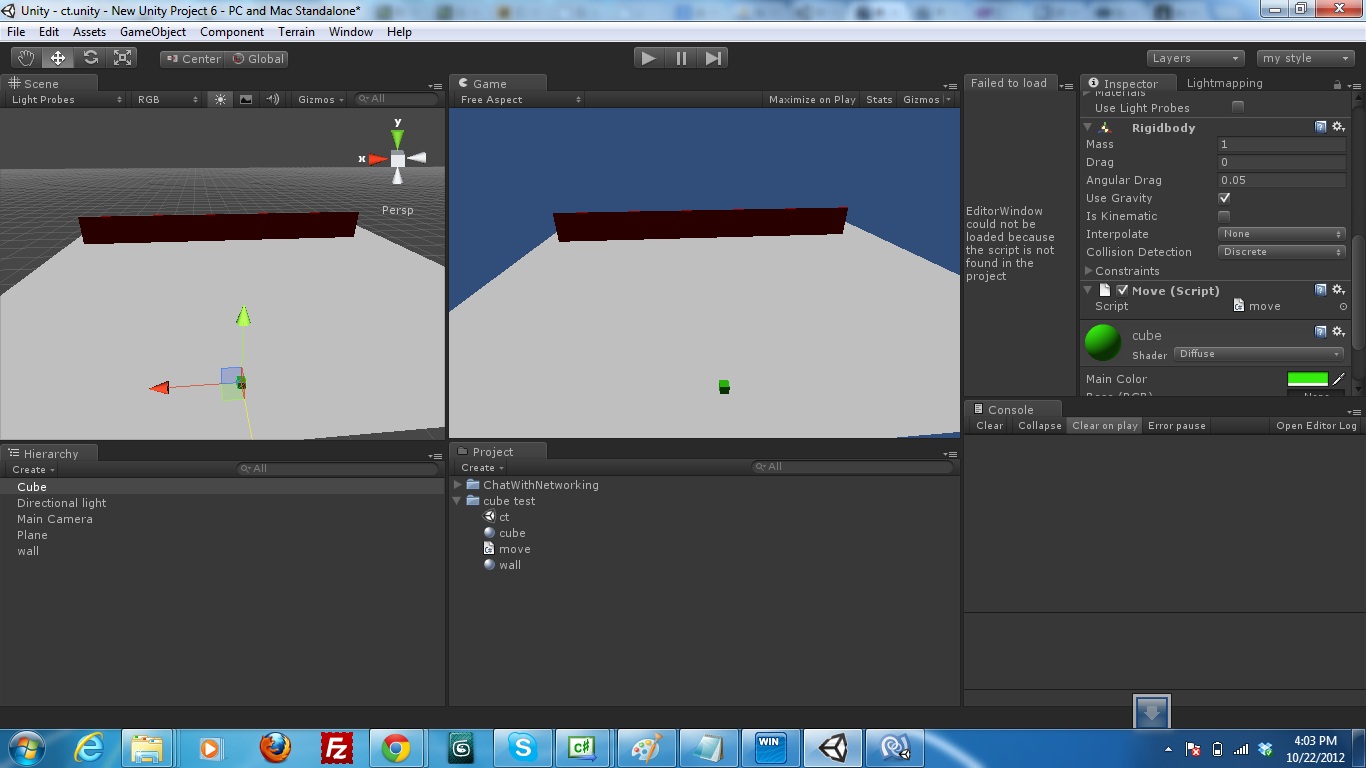Select the Hand/Pan tool
Image resolution: width=1366 pixels, height=768 pixels.
point(25,57)
